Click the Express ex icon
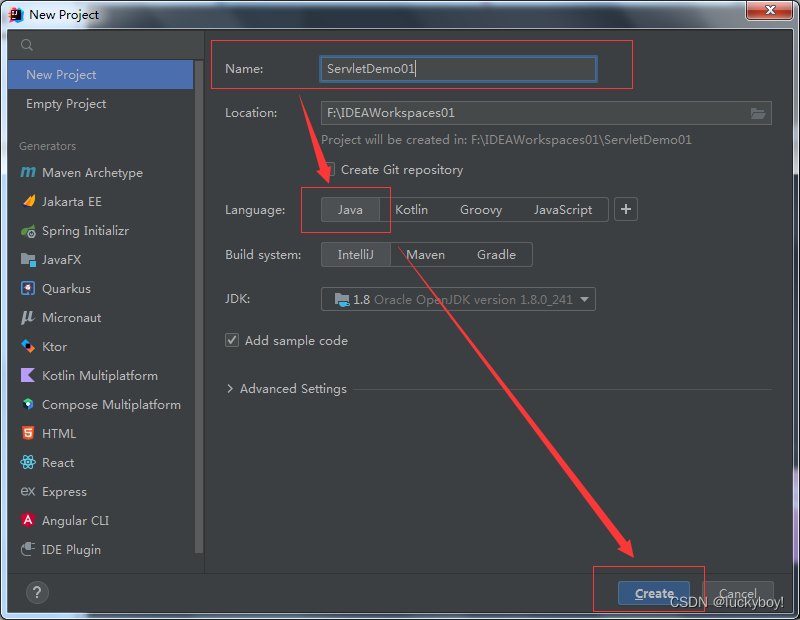Viewport: 800px width, 620px height. coord(28,491)
